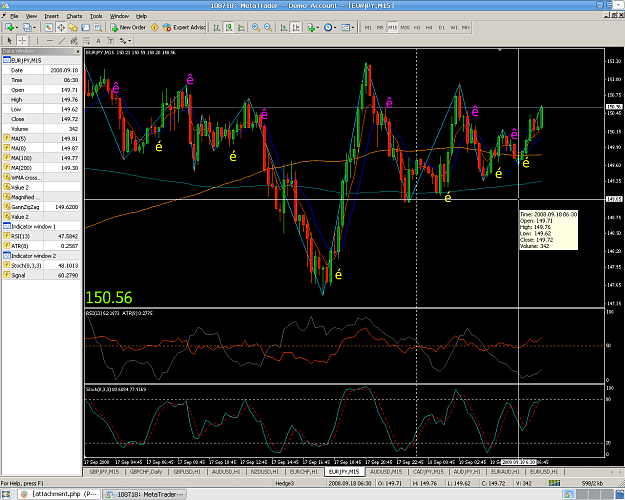Toggle the Terminal window icon

[85, 27]
